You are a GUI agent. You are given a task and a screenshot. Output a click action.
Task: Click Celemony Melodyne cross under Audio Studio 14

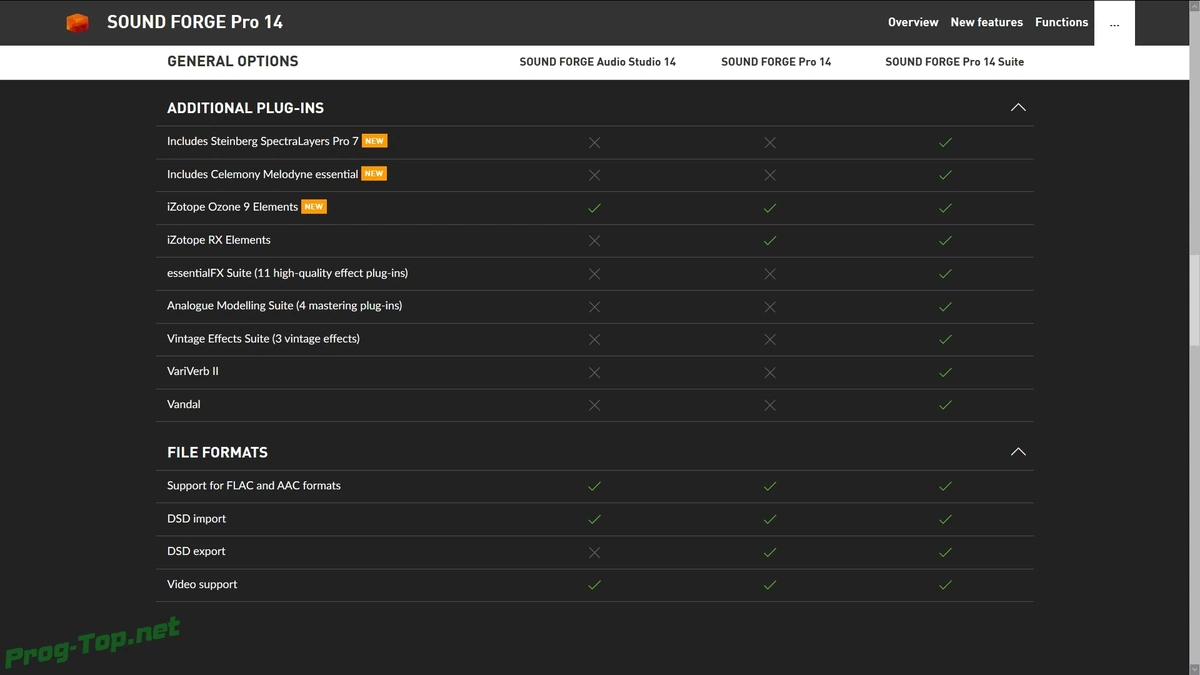[594, 175]
